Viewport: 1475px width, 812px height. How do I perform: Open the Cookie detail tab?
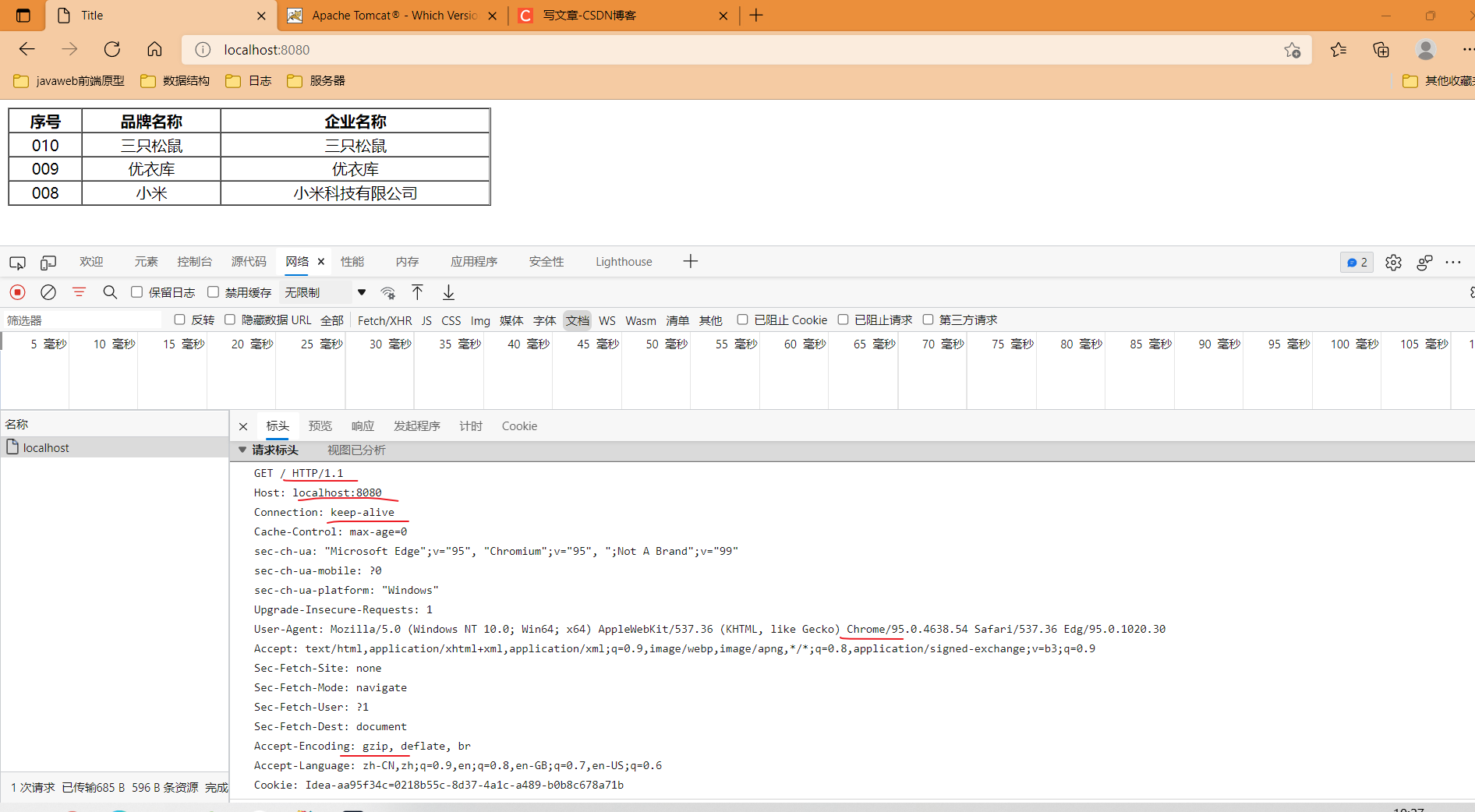(x=519, y=426)
